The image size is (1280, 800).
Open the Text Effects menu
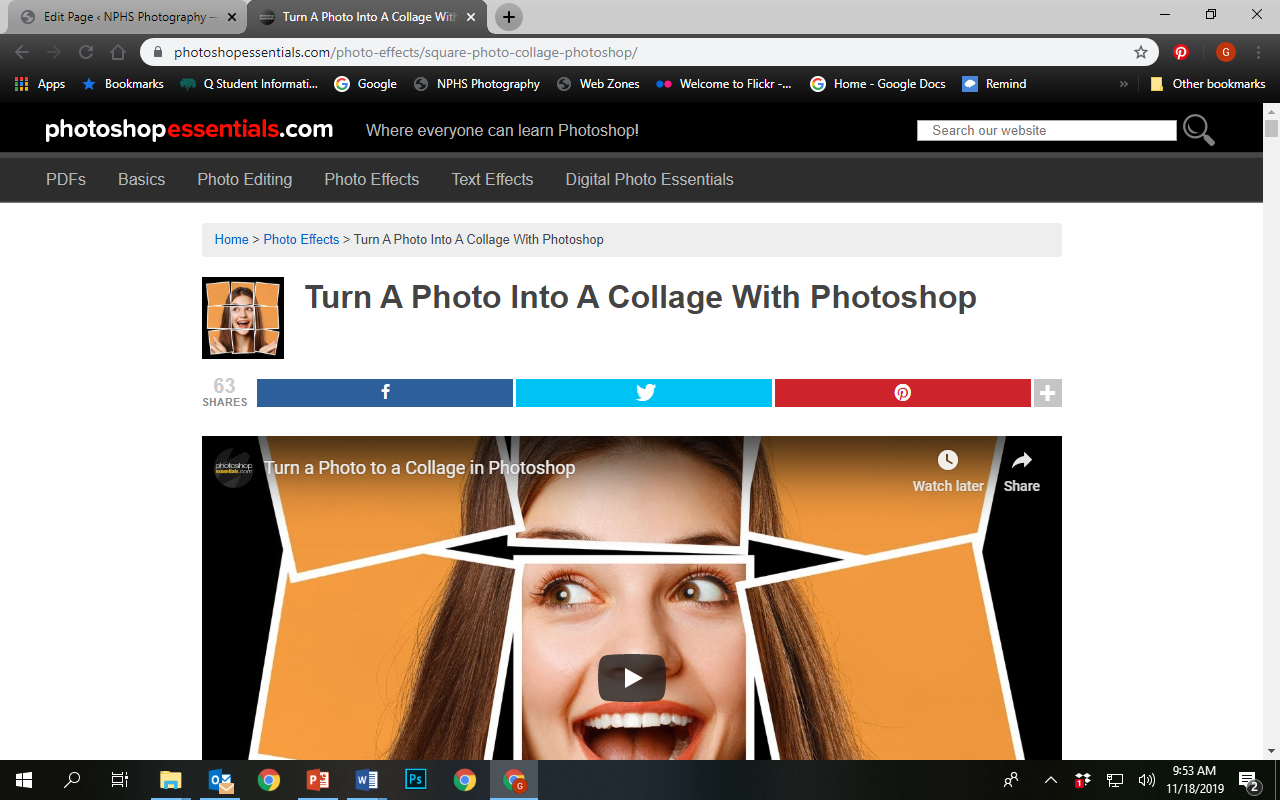coord(492,179)
